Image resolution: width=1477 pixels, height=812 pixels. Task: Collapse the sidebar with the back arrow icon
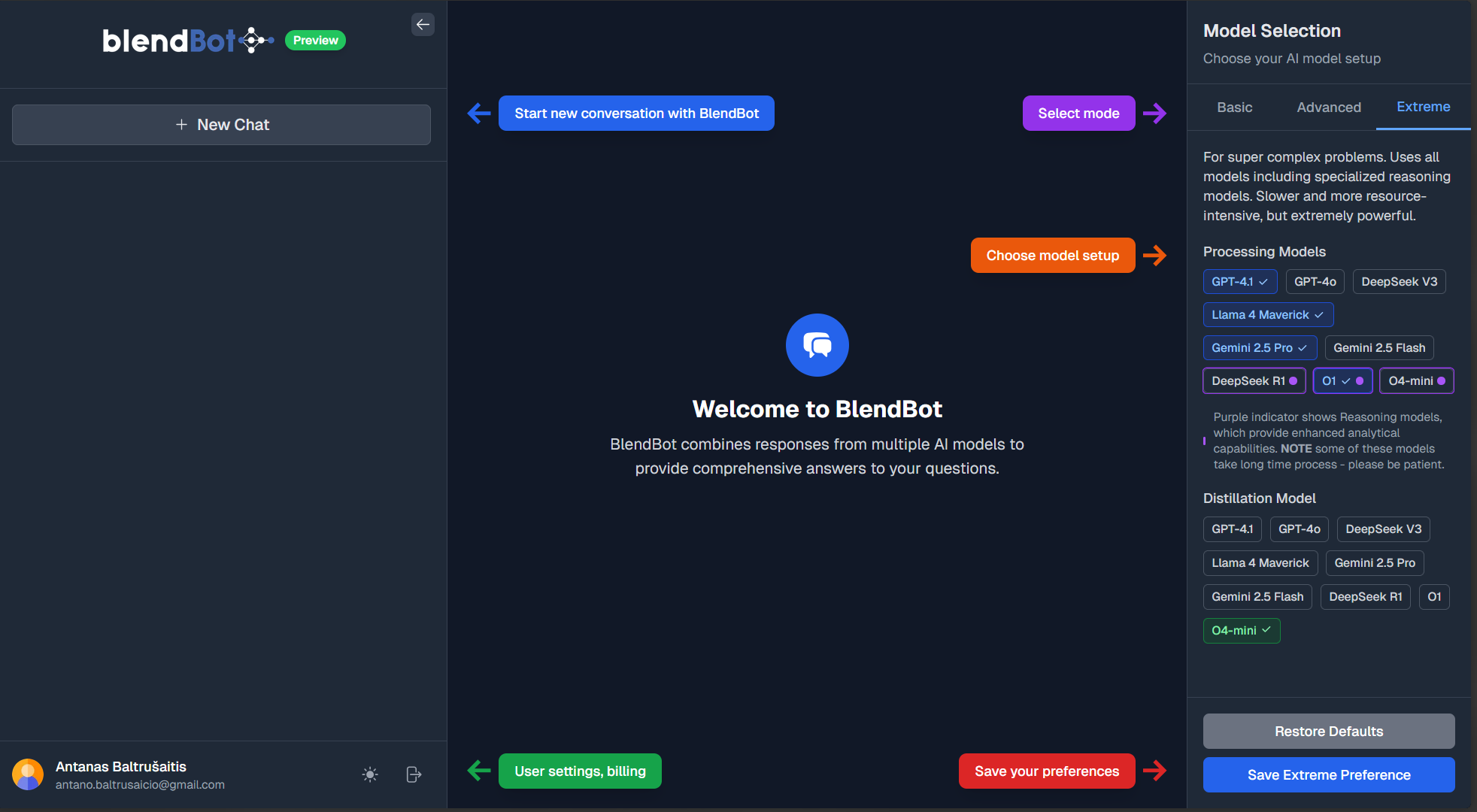click(423, 25)
